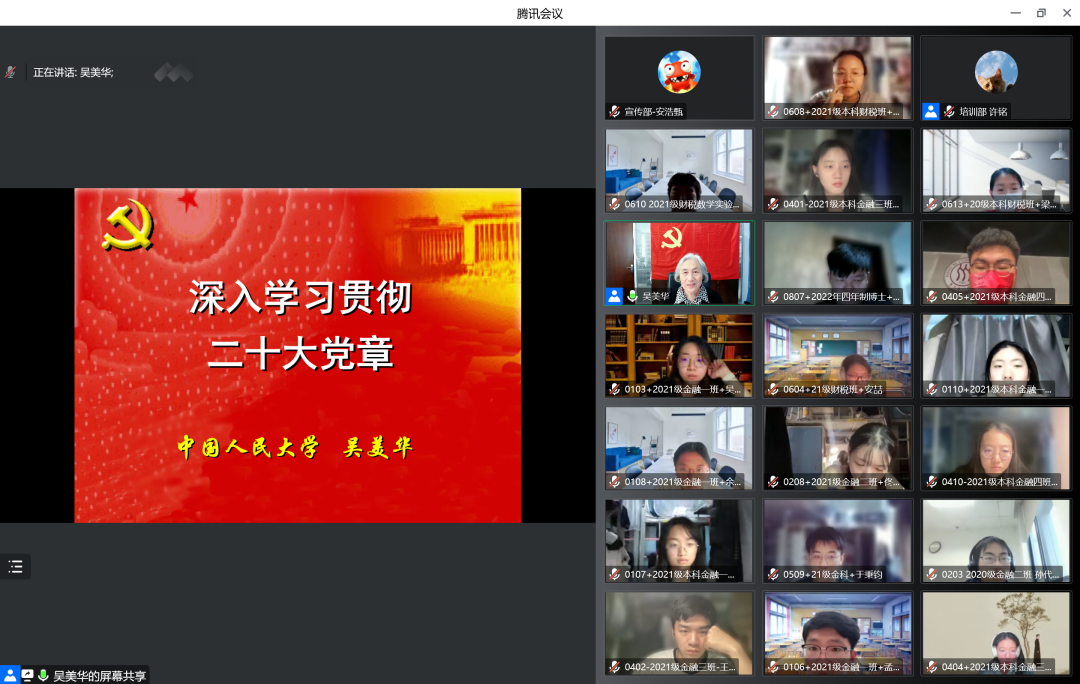Click the muted mic icon on 0401 participant tile

tap(772, 203)
